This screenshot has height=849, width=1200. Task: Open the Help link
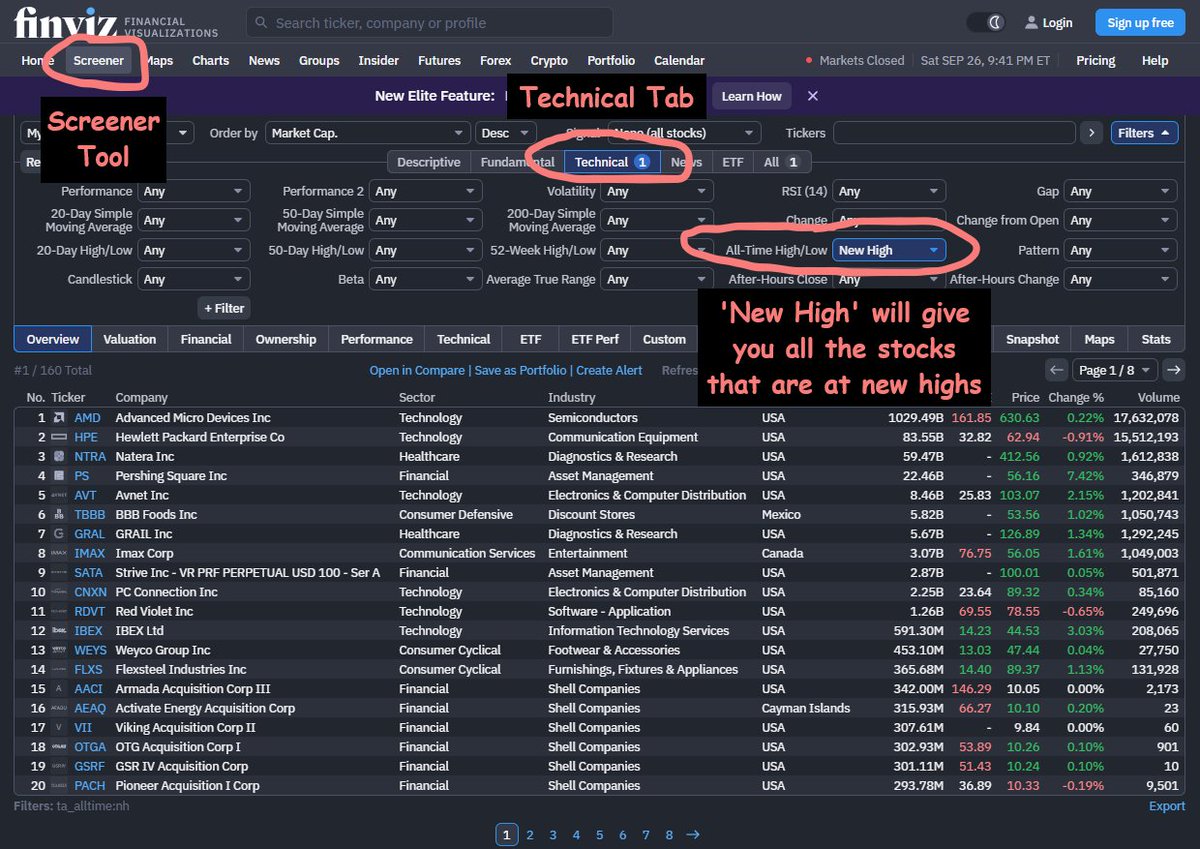(x=1155, y=60)
